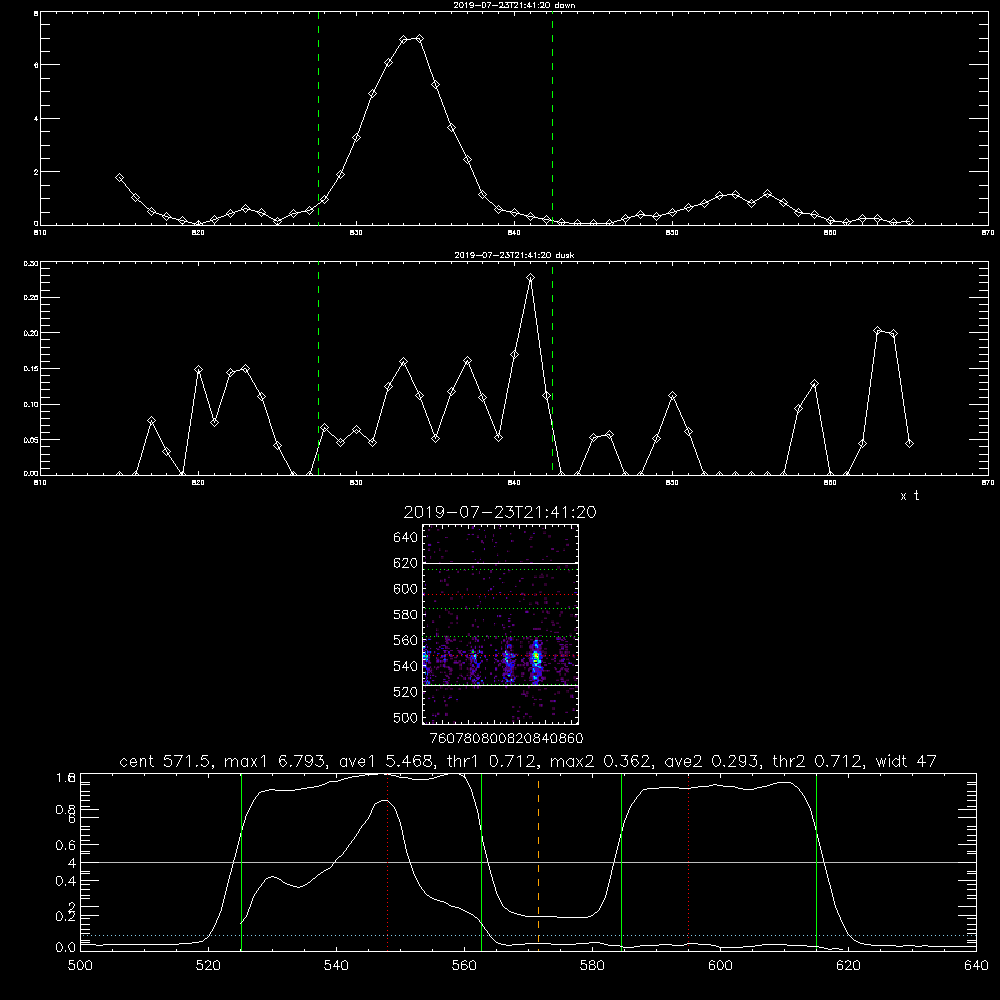Screen dimensions: 1000x1000
Task: Click the '500' x-axis label of the bottom plot
Action: tap(80, 966)
